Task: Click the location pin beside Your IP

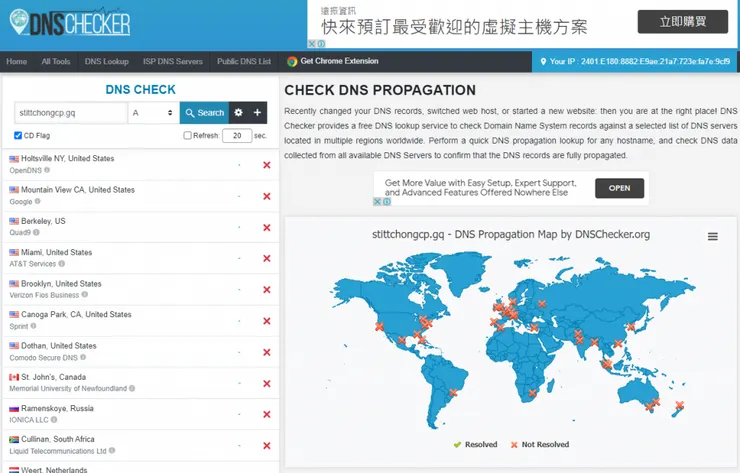Action: tap(543, 61)
